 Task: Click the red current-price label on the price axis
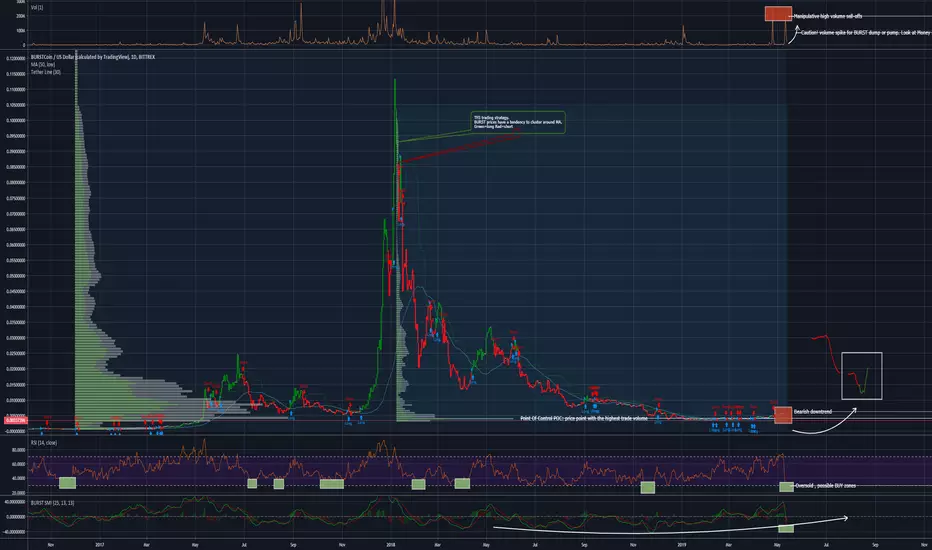(x=15, y=420)
